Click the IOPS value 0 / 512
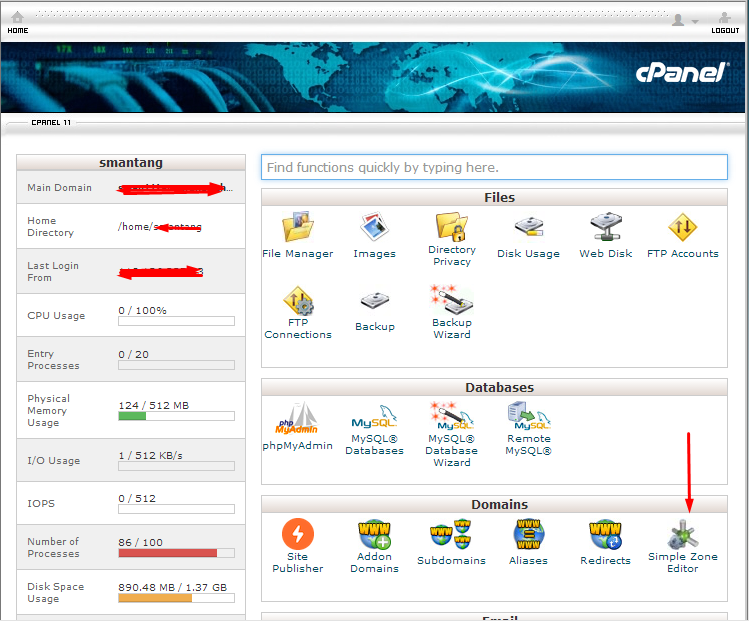 coord(137,499)
